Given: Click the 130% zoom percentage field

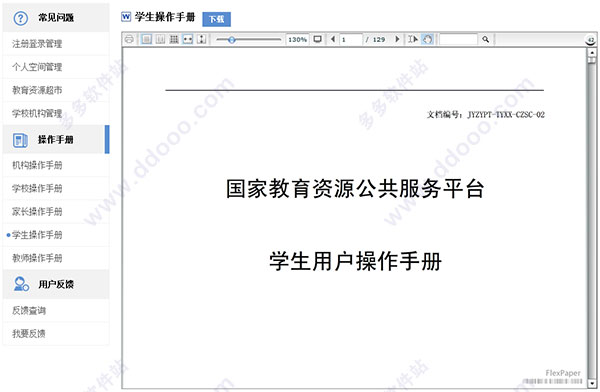Looking at the screenshot, I should point(297,39).
